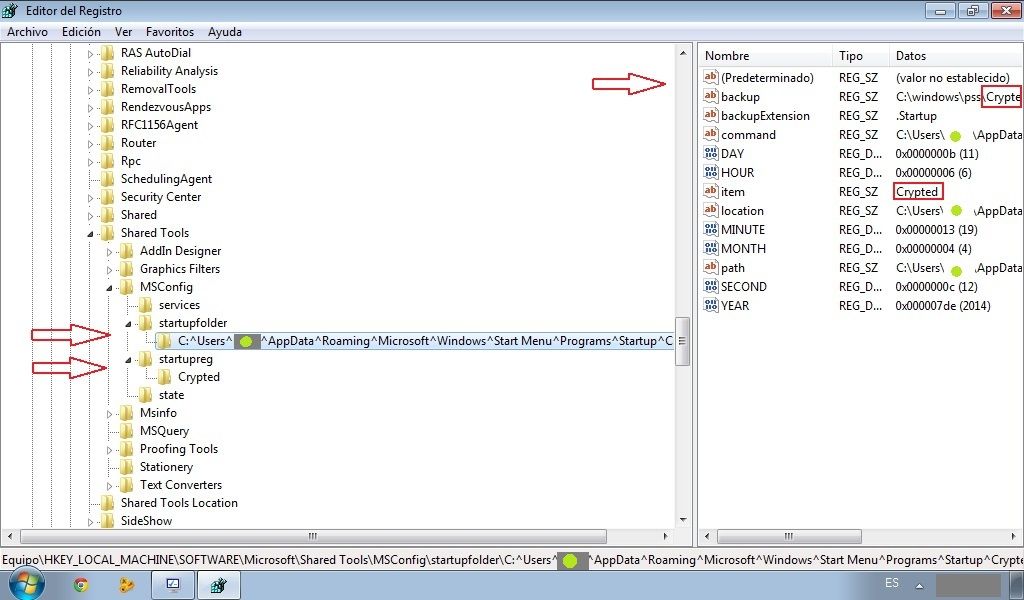The height and width of the screenshot is (600, 1024).
Task: Click the tree pane scroll-up arrow
Action: tap(682, 53)
